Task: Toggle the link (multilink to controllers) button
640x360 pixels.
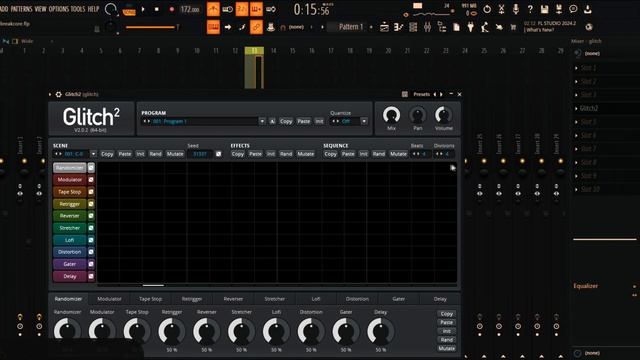Action: click(256, 27)
